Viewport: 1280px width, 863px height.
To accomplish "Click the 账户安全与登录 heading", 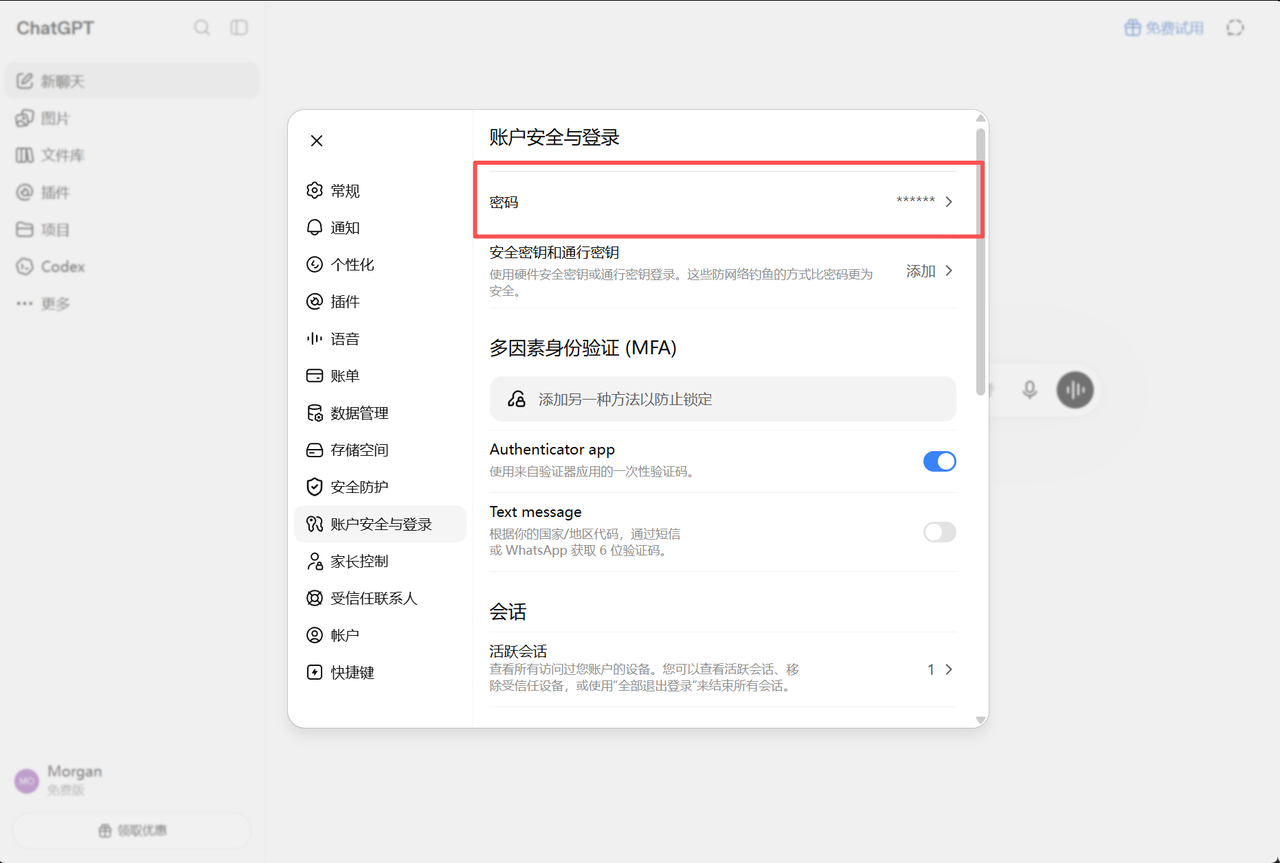I will [555, 137].
